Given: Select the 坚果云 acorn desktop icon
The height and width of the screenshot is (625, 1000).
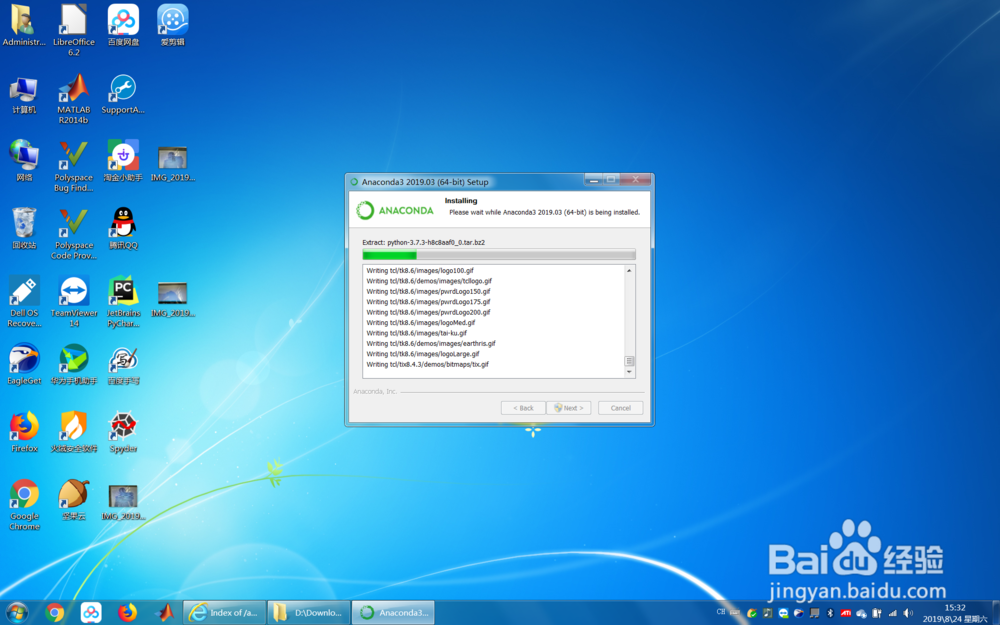Looking at the screenshot, I should coord(73,501).
